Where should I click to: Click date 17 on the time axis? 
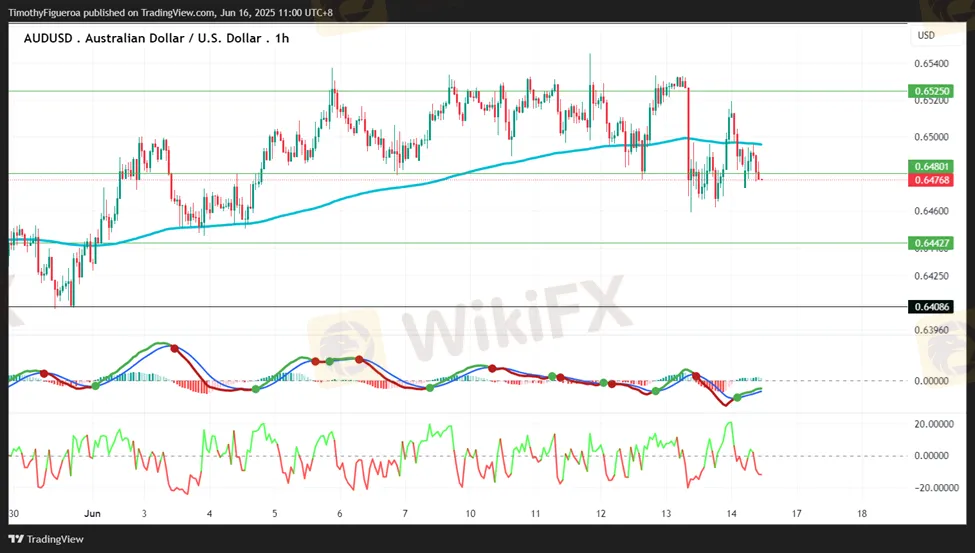tap(796, 512)
